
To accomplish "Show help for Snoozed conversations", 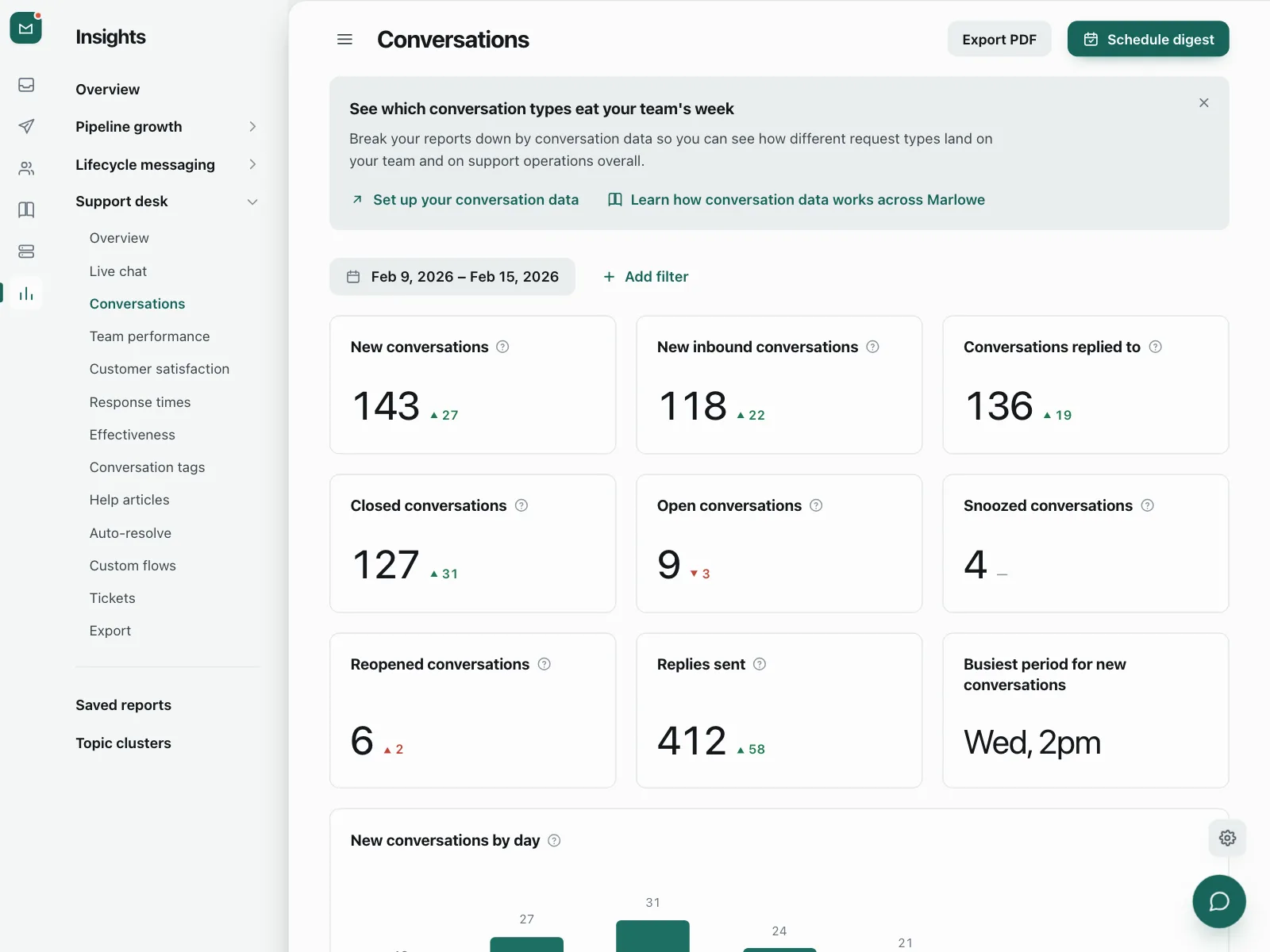I will pyautogui.click(x=1148, y=505).
